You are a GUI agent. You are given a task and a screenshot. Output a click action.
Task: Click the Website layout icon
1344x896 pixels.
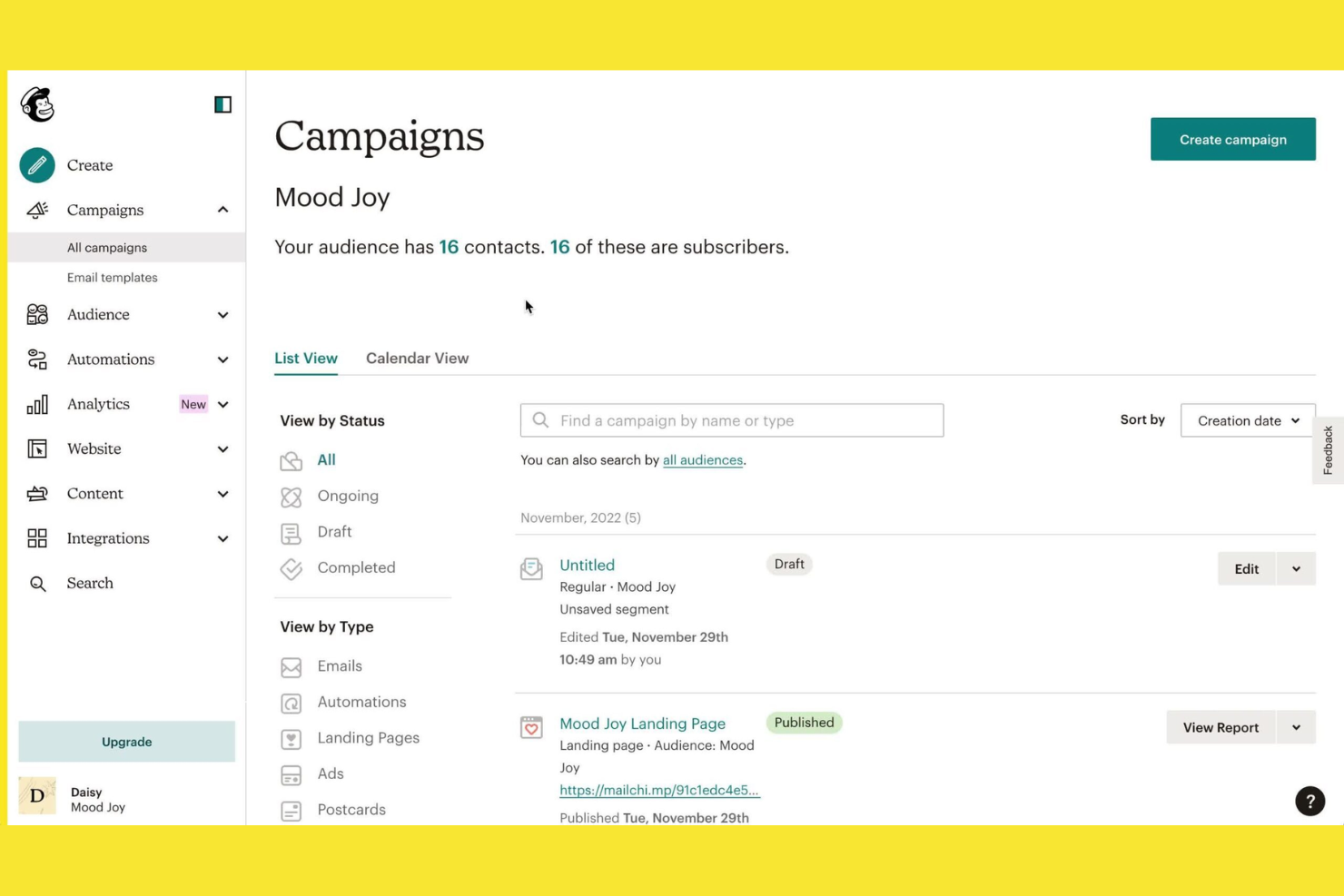coord(37,448)
